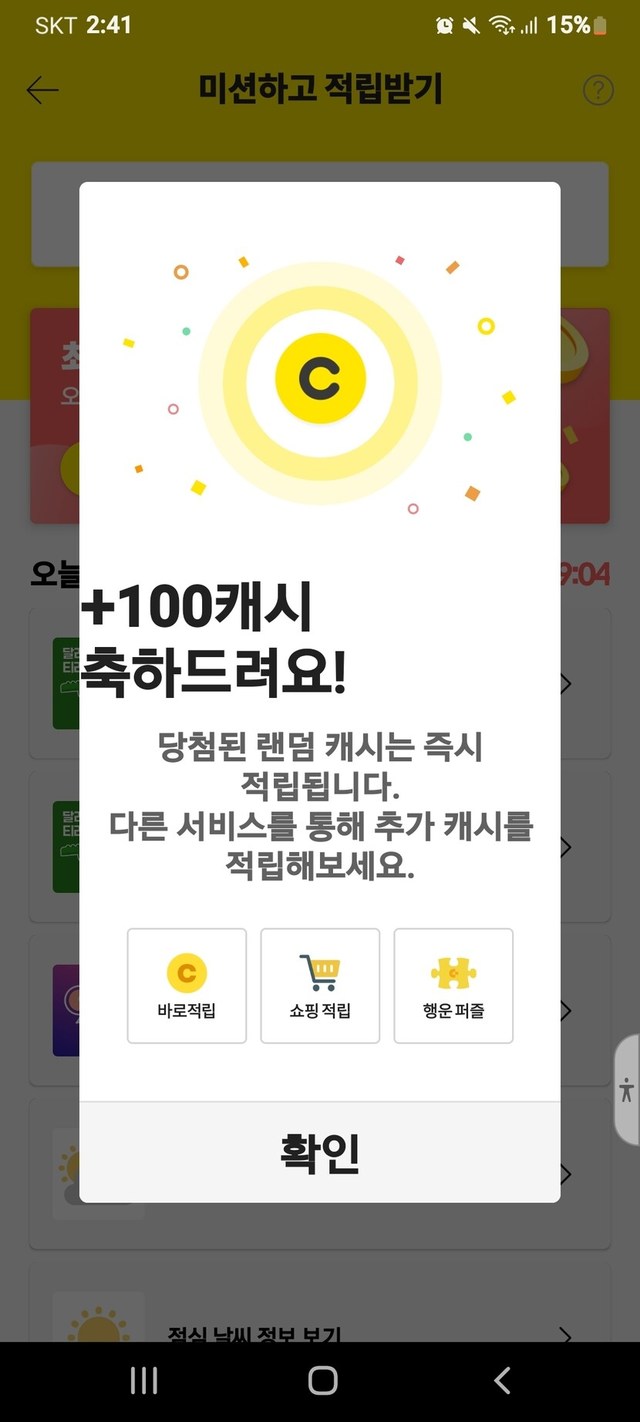The height and width of the screenshot is (1422, 640).
Task: Open 바로적립 coin icon tile
Action: 187,986
